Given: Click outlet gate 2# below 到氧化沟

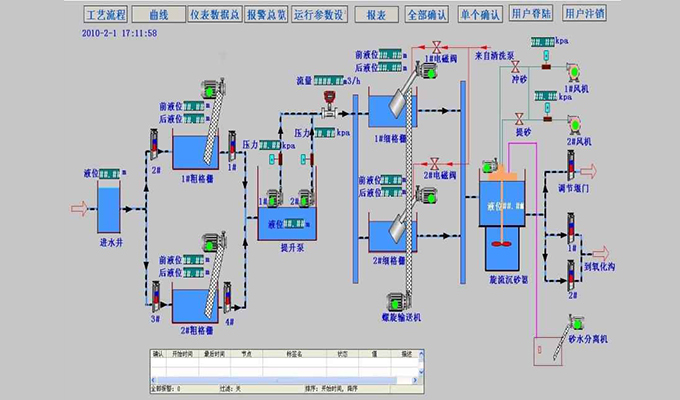Looking at the screenshot, I should point(572,275).
